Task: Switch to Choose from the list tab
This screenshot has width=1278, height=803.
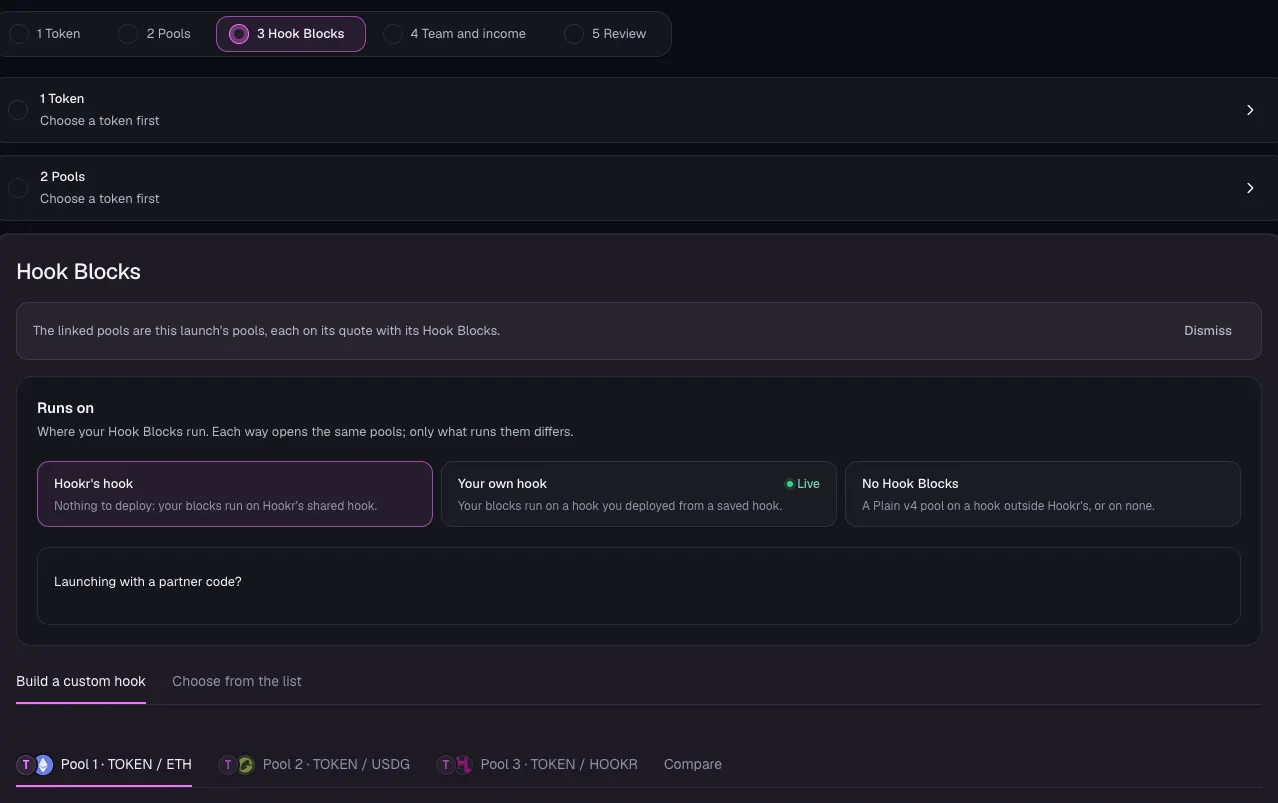Action: click(237, 681)
